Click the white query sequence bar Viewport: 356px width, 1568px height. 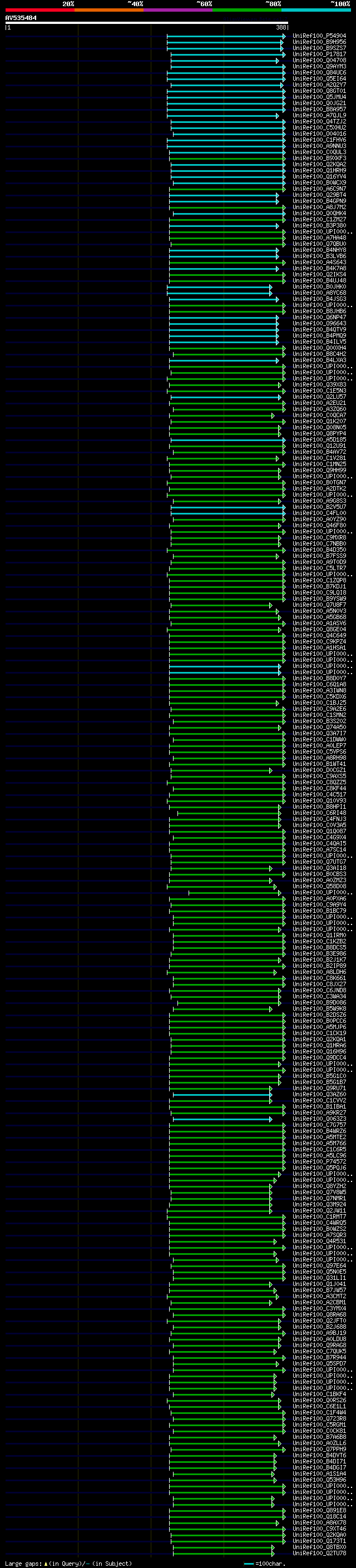(x=147, y=22)
